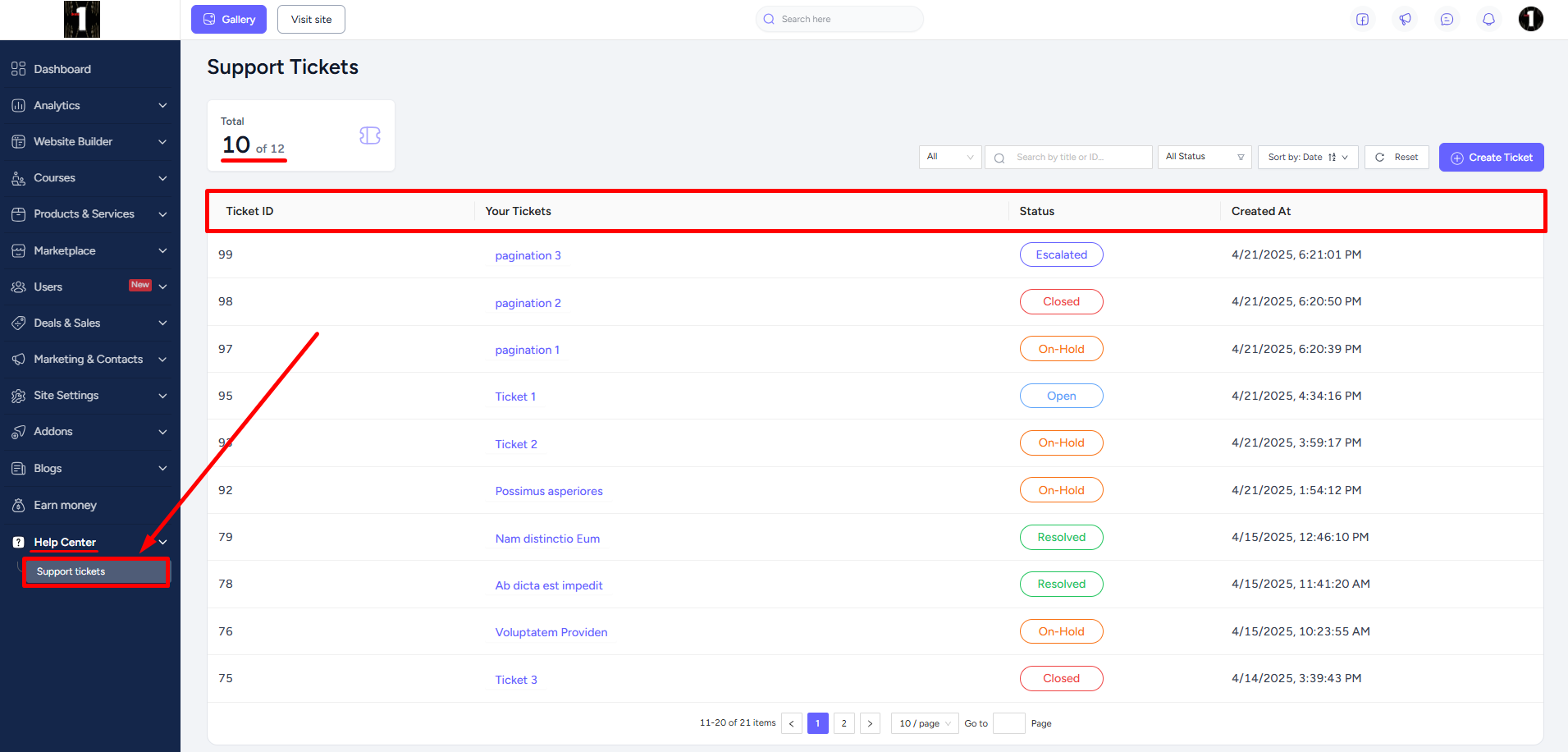
Task: Click the Blogs icon in sidebar
Action: (x=18, y=469)
